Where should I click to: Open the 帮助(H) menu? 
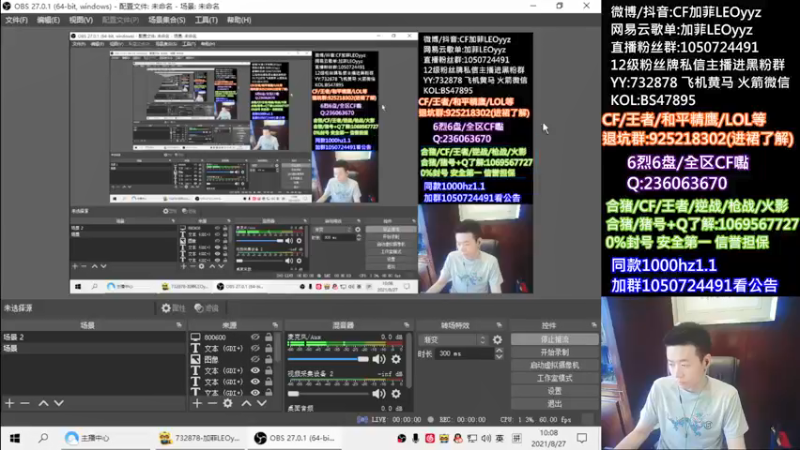pyautogui.click(x=239, y=20)
